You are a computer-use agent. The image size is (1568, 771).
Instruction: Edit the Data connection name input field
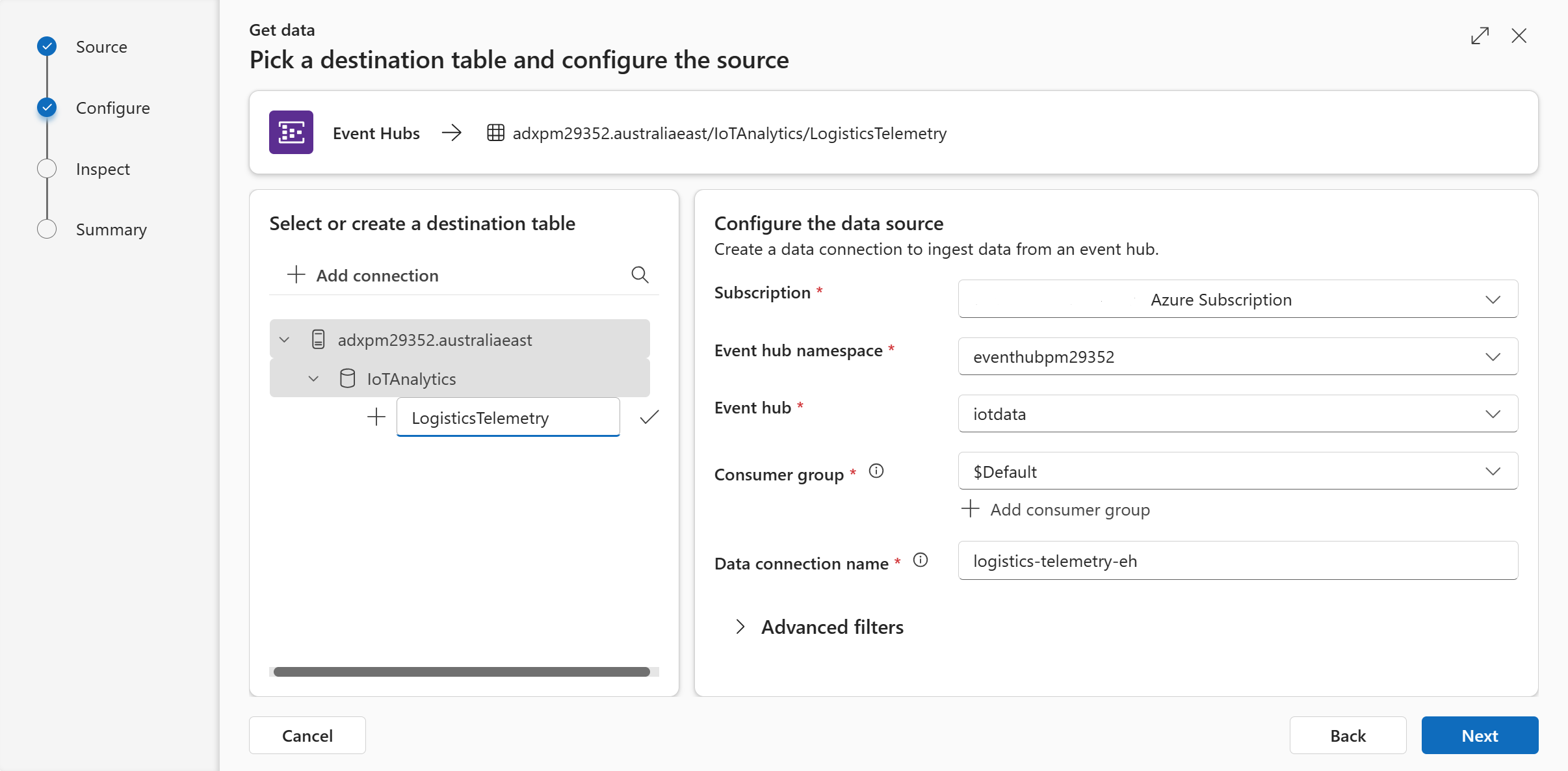1237,559
